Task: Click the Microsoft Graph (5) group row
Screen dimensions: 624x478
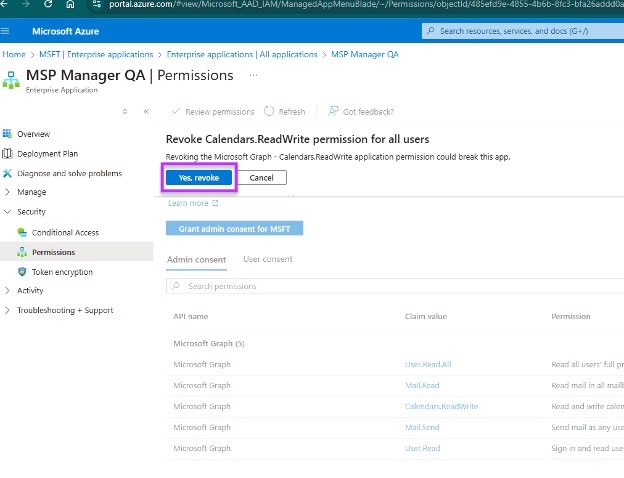Action: (x=209, y=343)
